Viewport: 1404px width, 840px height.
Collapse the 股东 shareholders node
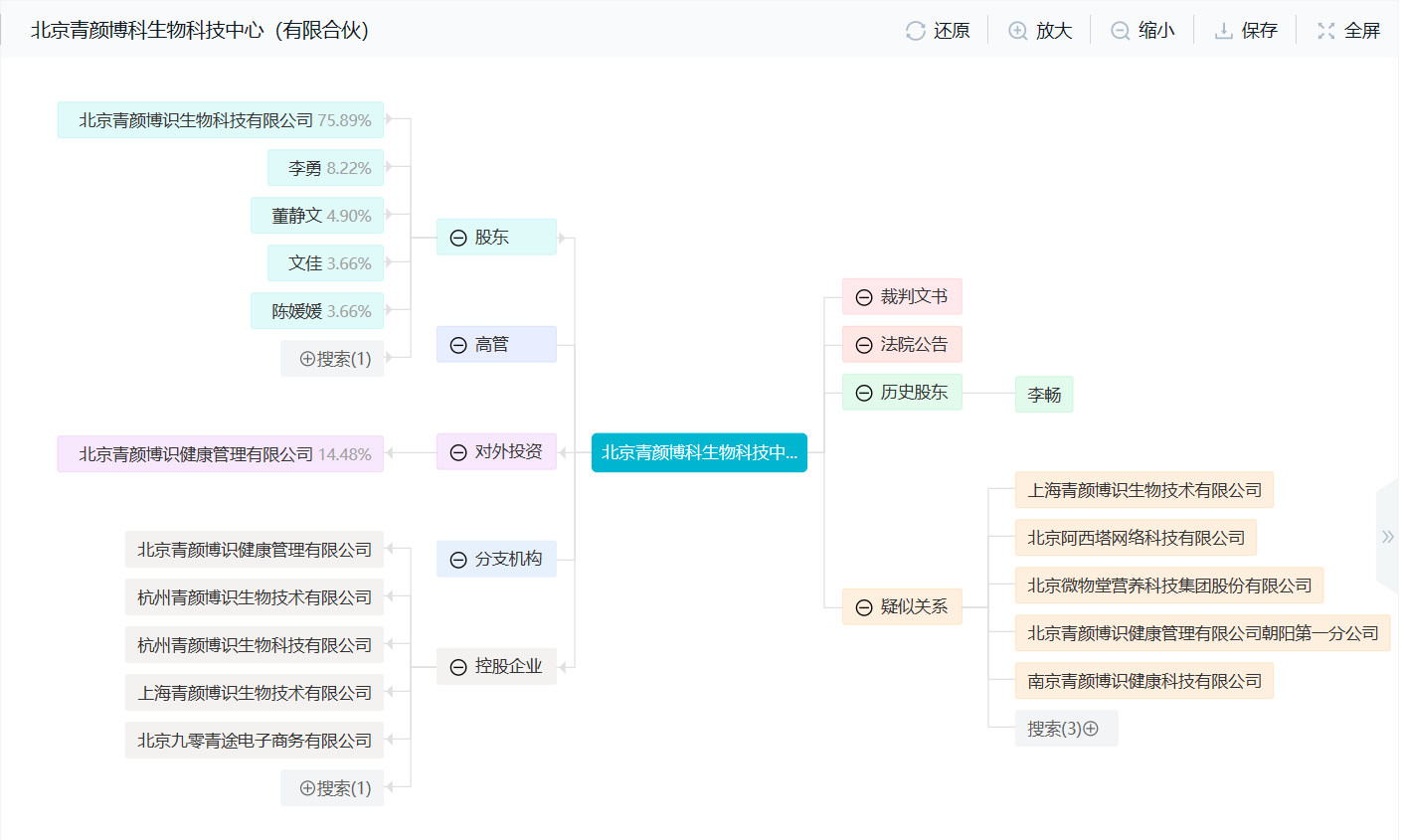[x=458, y=238]
